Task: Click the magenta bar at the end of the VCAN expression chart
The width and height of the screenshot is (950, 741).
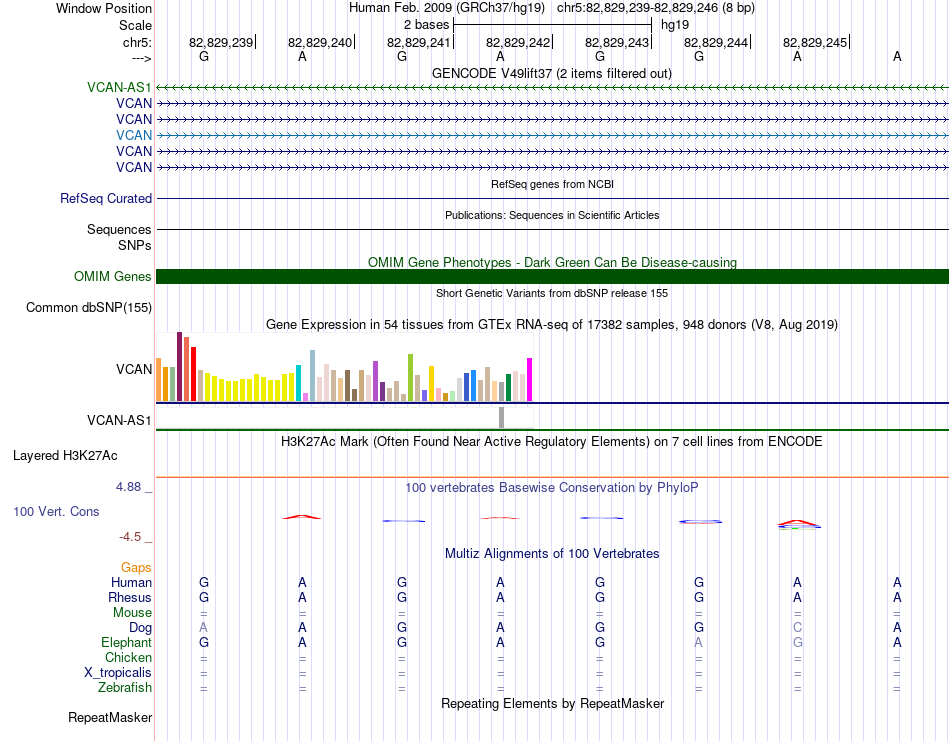Action: tap(529, 379)
